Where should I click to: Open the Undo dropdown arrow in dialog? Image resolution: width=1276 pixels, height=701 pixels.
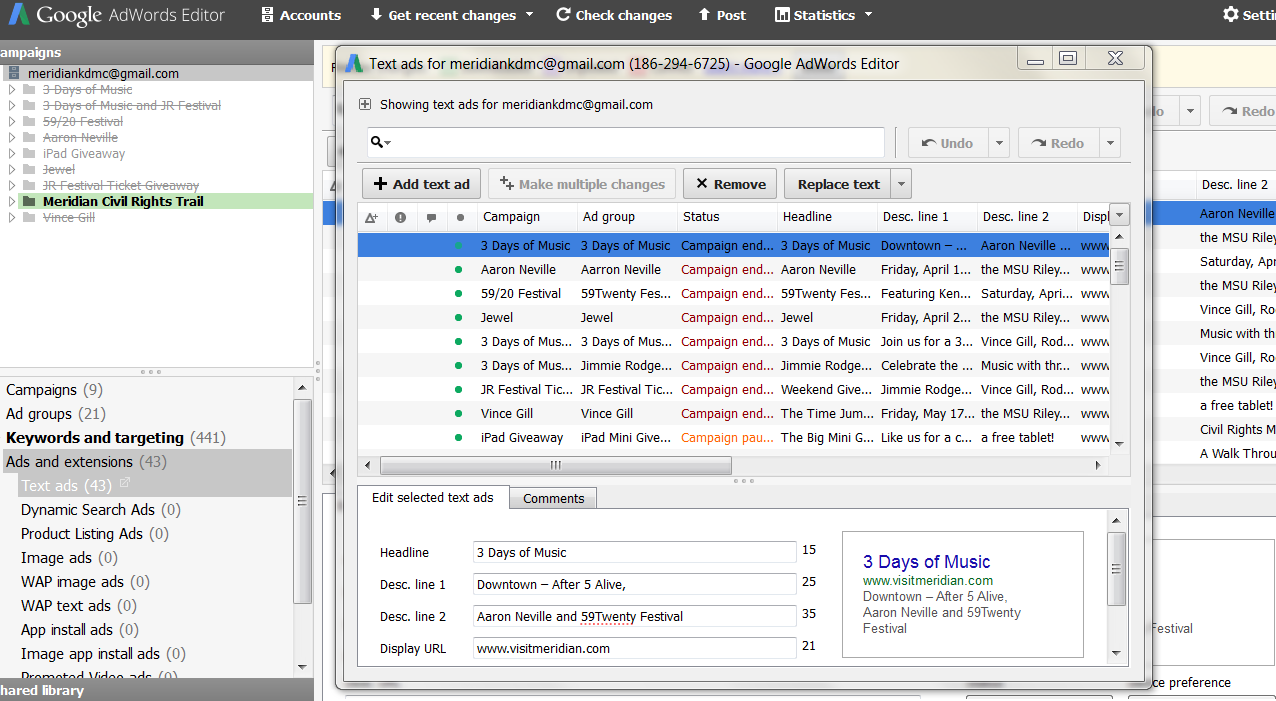click(999, 143)
